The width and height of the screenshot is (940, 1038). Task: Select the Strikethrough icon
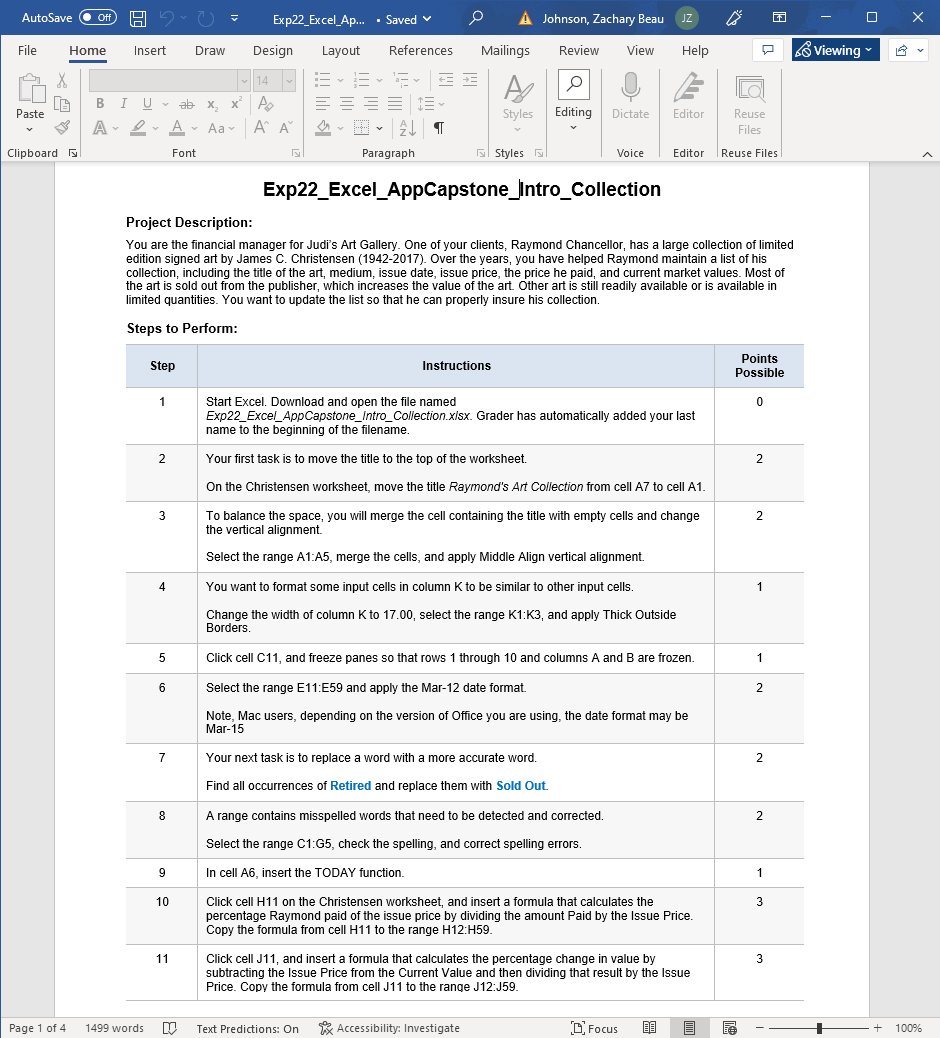(x=185, y=103)
